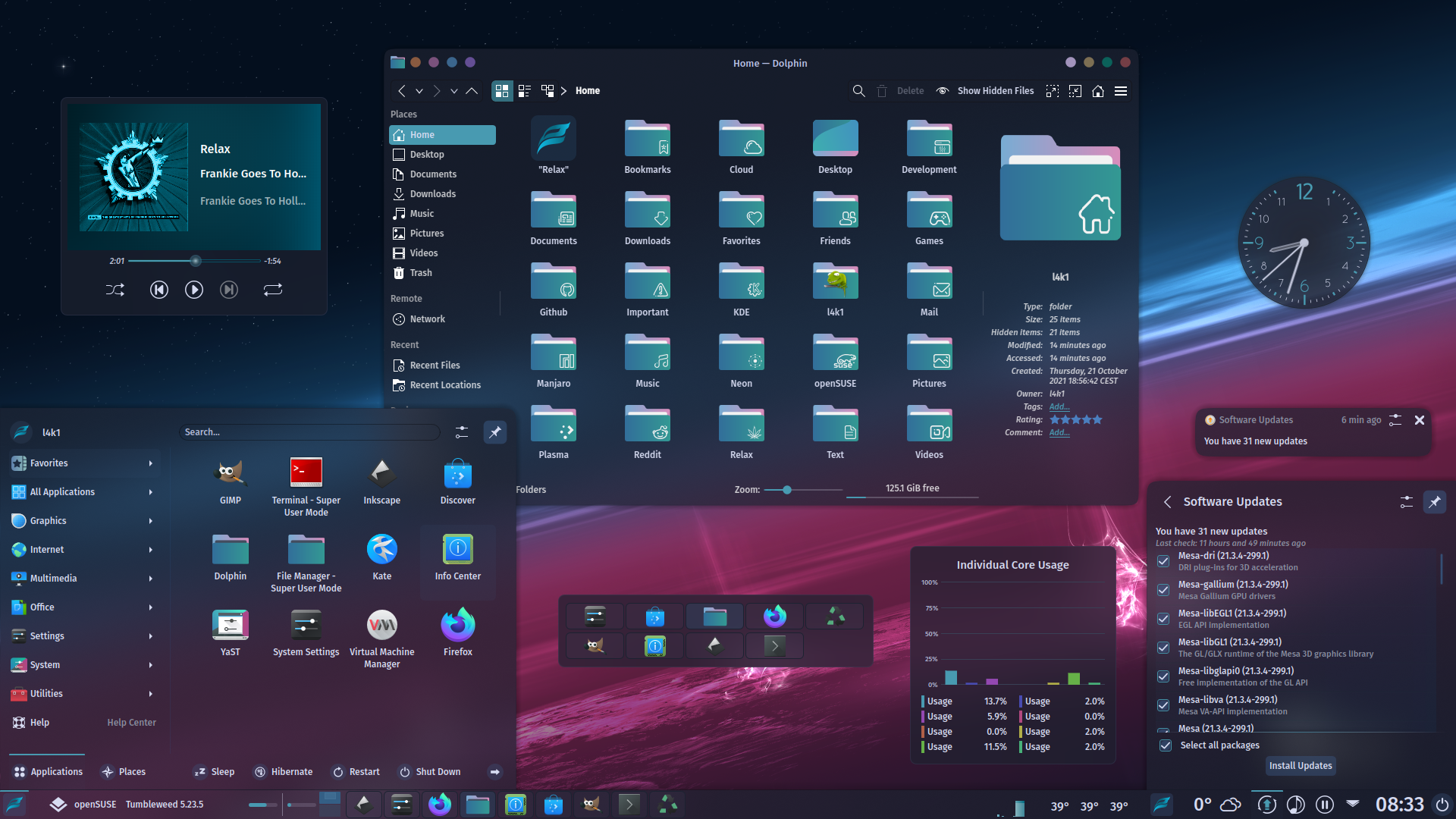The image size is (1456, 819).
Task: Switch Dolphin to Details tree view mode
Action: point(548,91)
